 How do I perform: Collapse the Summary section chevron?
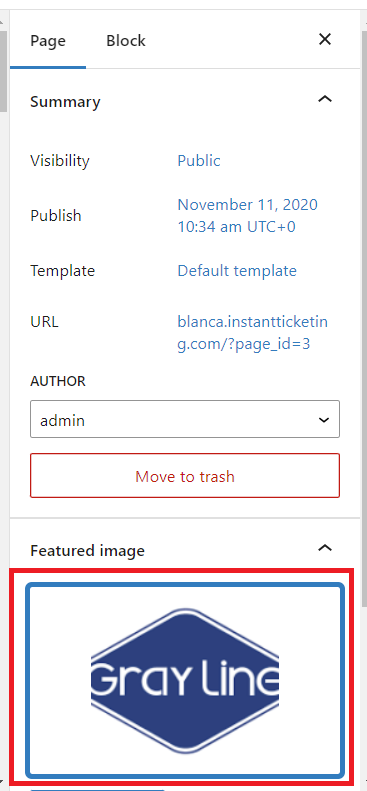(325, 99)
